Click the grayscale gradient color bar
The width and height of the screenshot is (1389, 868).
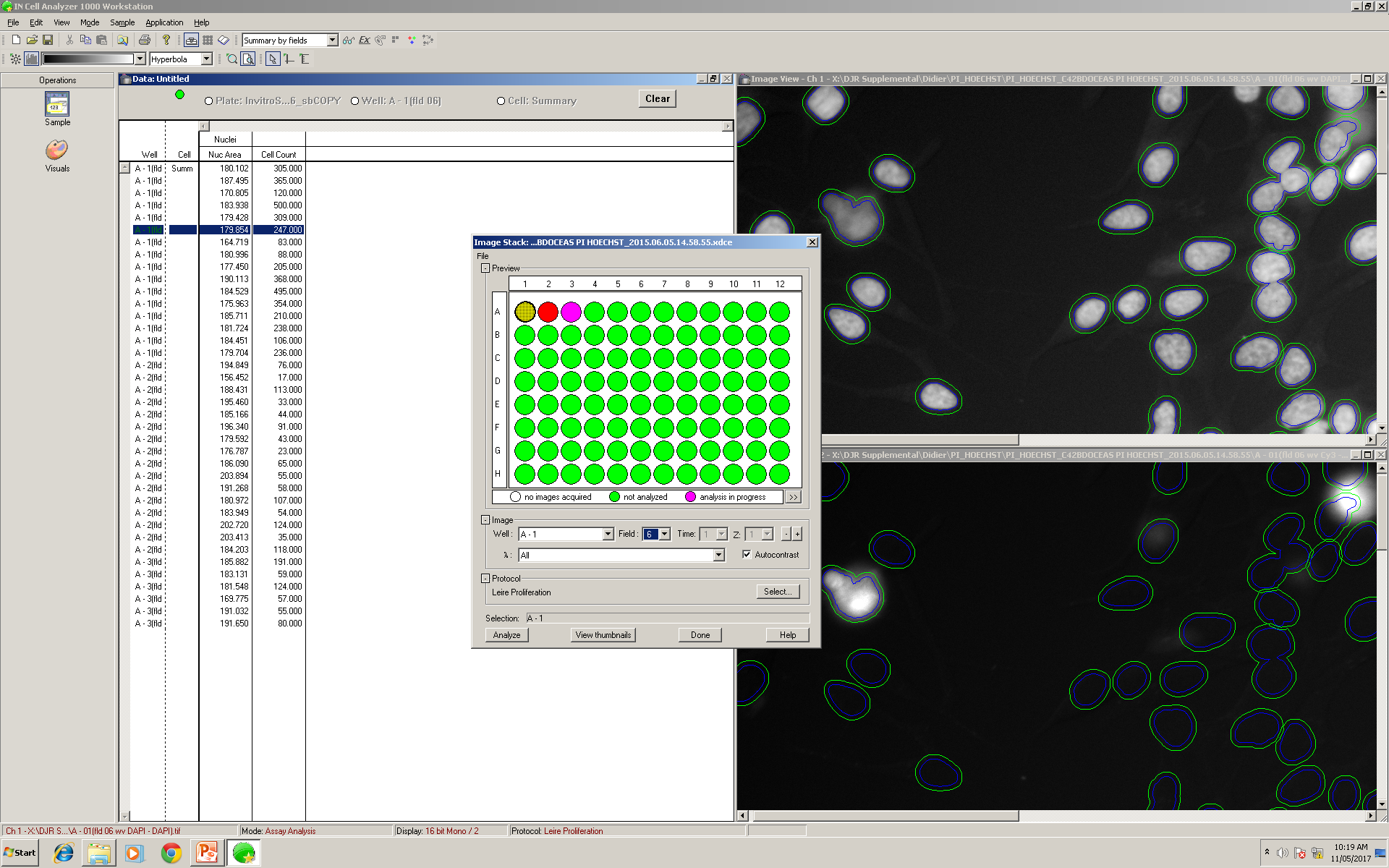(88, 59)
